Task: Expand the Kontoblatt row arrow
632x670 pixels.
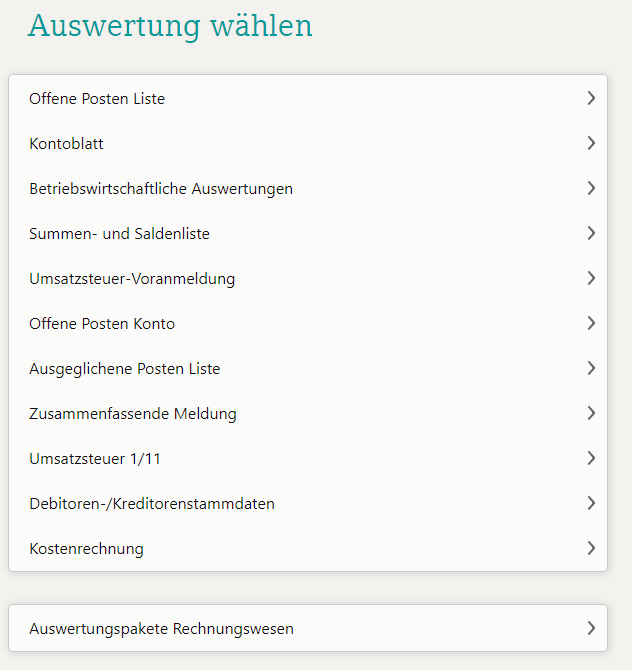Action: 591,143
